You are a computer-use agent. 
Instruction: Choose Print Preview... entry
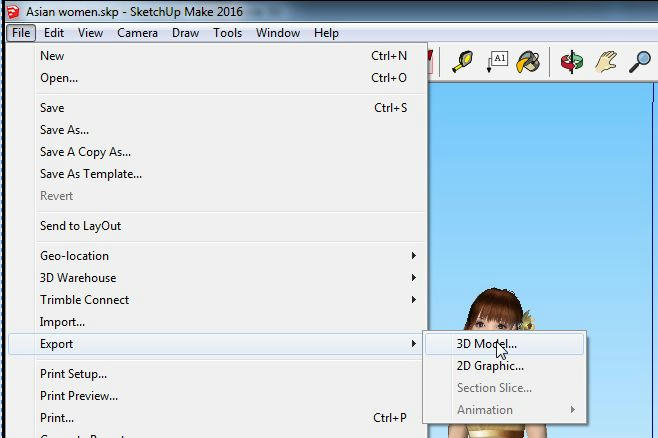(217, 396)
